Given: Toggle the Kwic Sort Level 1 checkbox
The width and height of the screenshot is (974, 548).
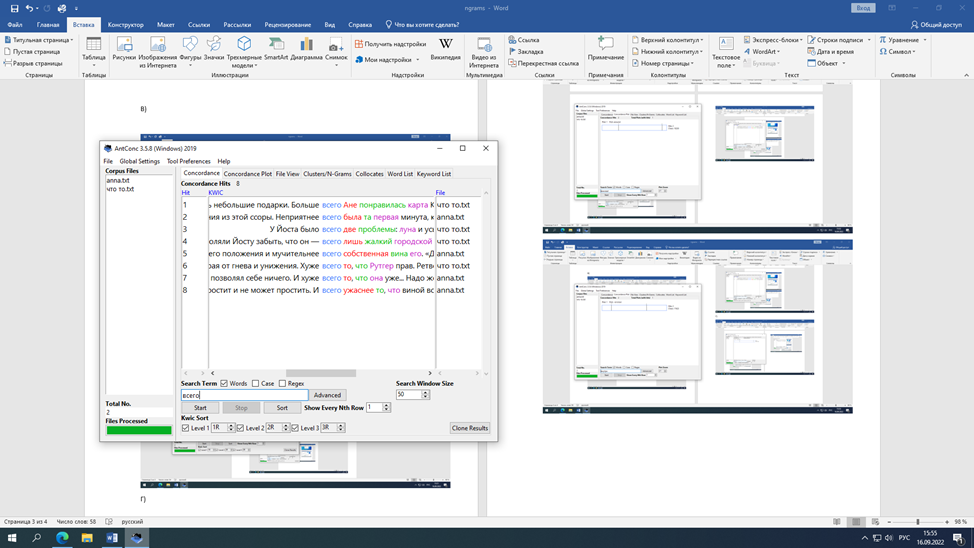Looking at the screenshot, I should pyautogui.click(x=185, y=428).
